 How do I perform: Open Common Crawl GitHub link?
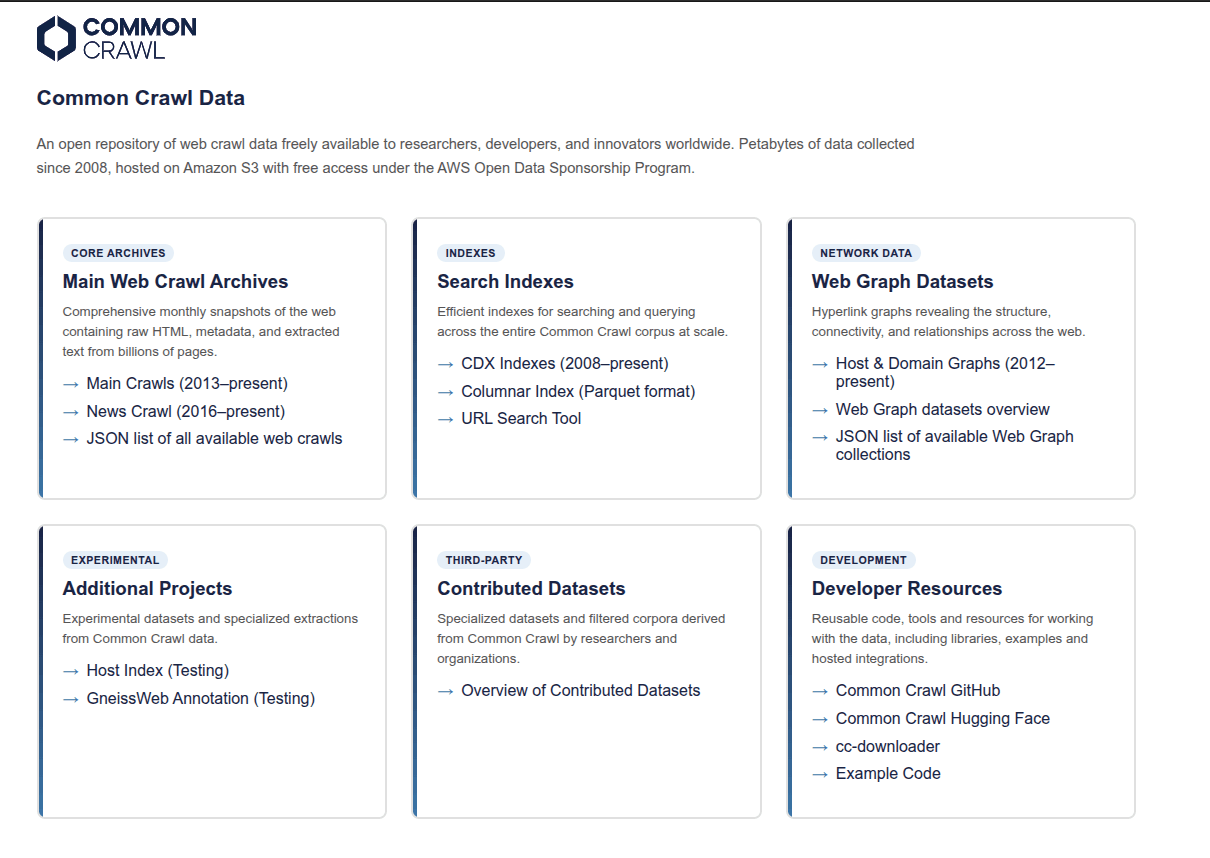click(918, 691)
